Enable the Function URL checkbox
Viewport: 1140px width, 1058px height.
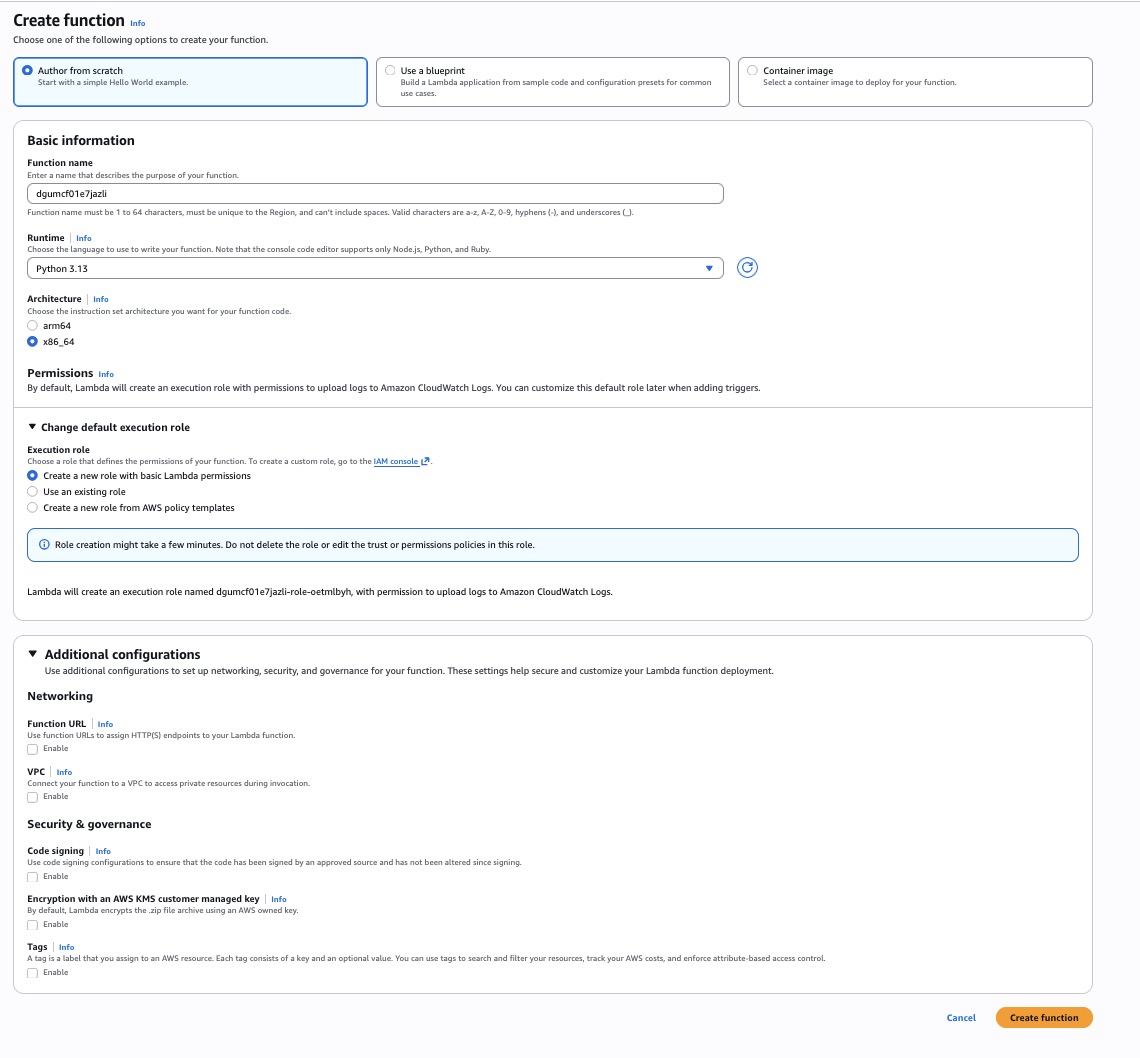pyautogui.click(x=33, y=749)
